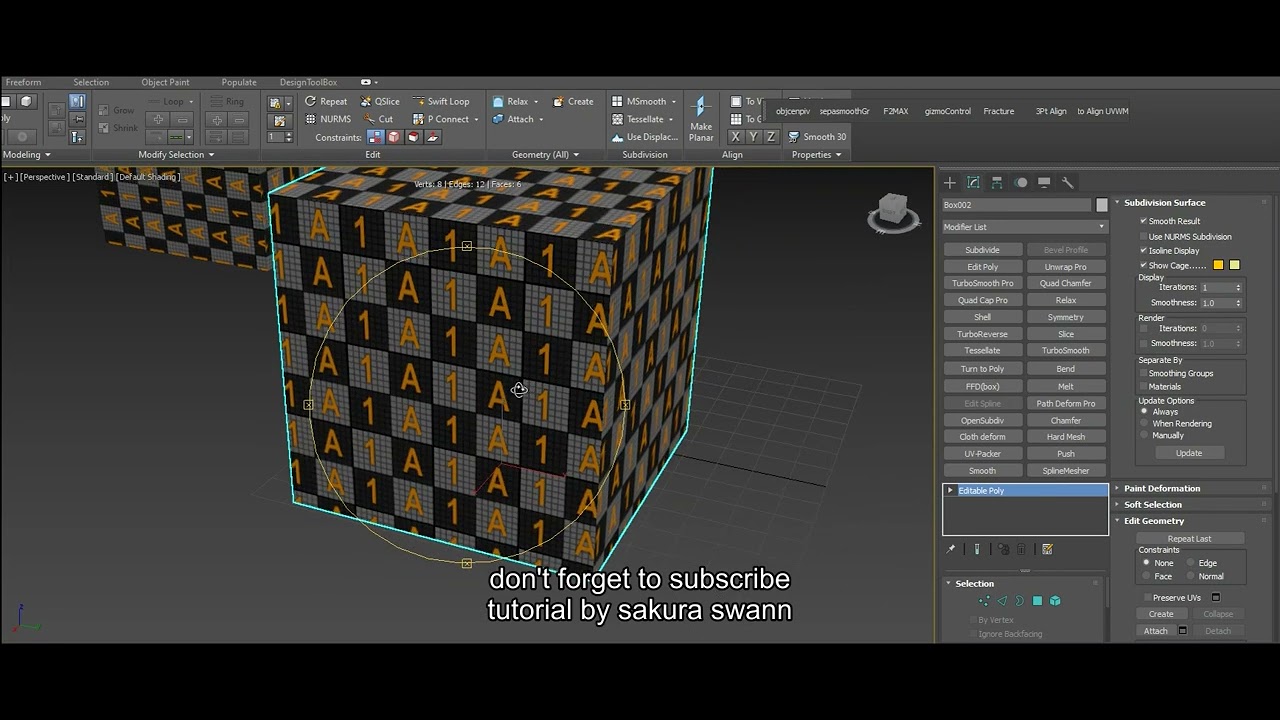
Task: Toggle Isoline Display checkbox
Action: coord(1143,250)
